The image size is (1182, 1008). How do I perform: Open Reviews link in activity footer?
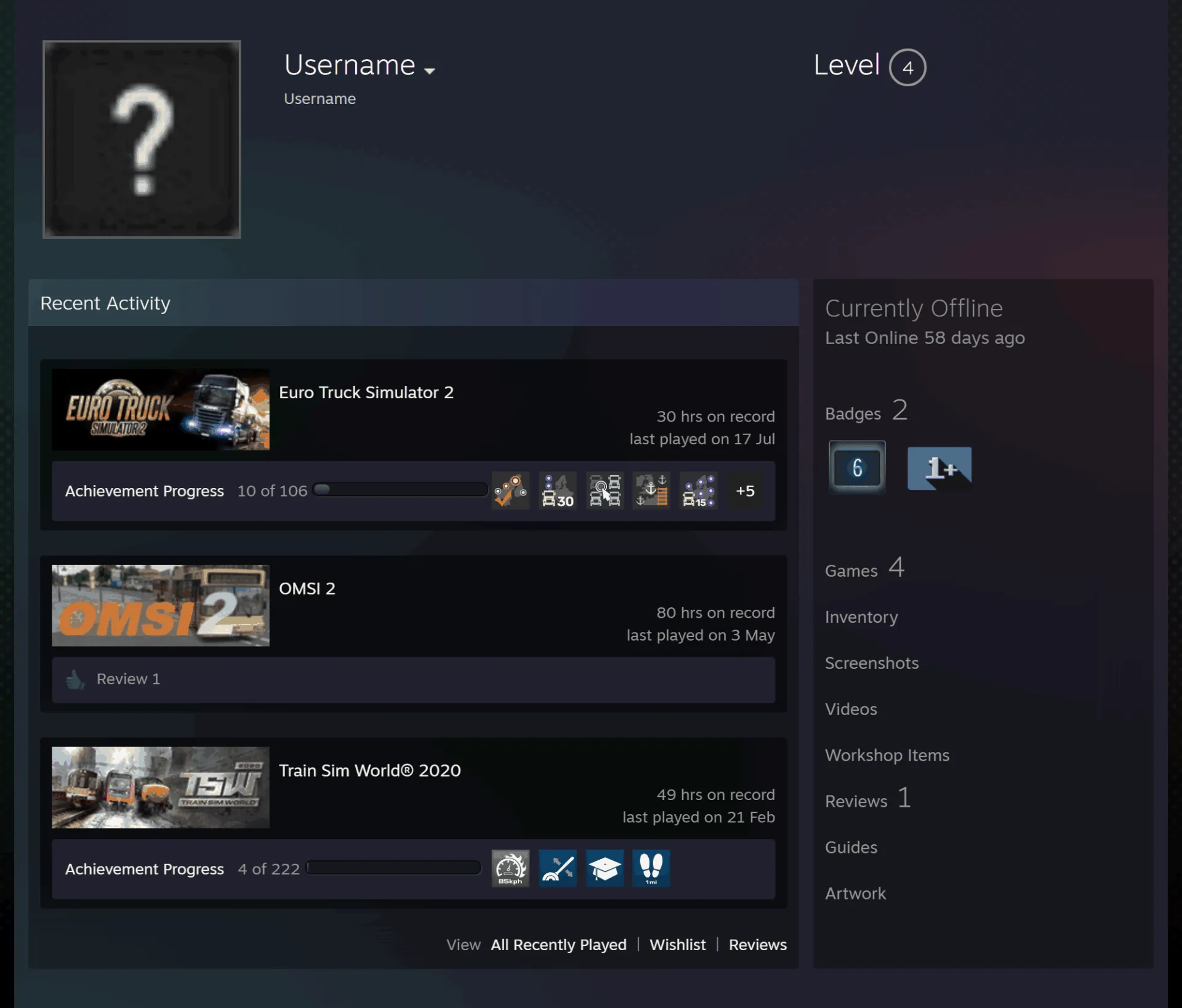(x=757, y=945)
